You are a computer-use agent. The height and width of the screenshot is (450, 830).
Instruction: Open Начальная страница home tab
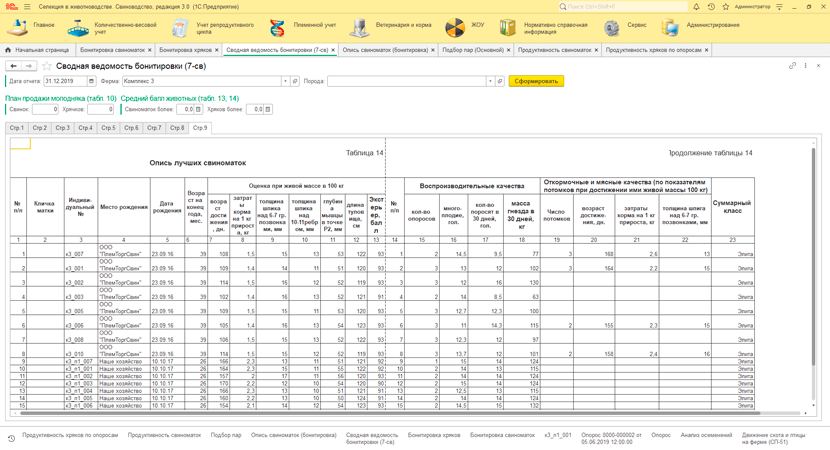pyautogui.click(x=37, y=50)
